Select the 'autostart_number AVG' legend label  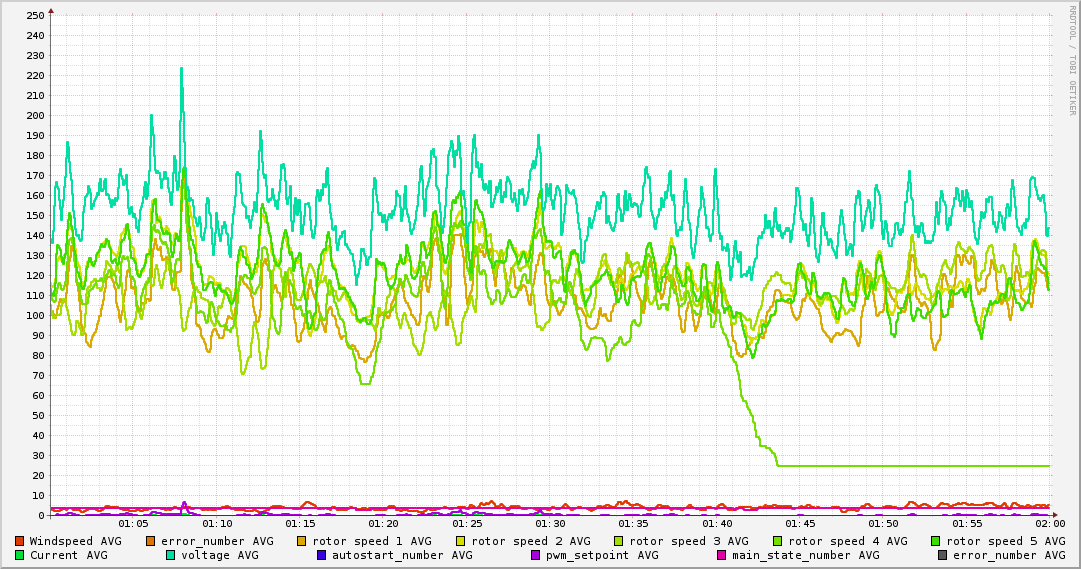(x=402, y=555)
